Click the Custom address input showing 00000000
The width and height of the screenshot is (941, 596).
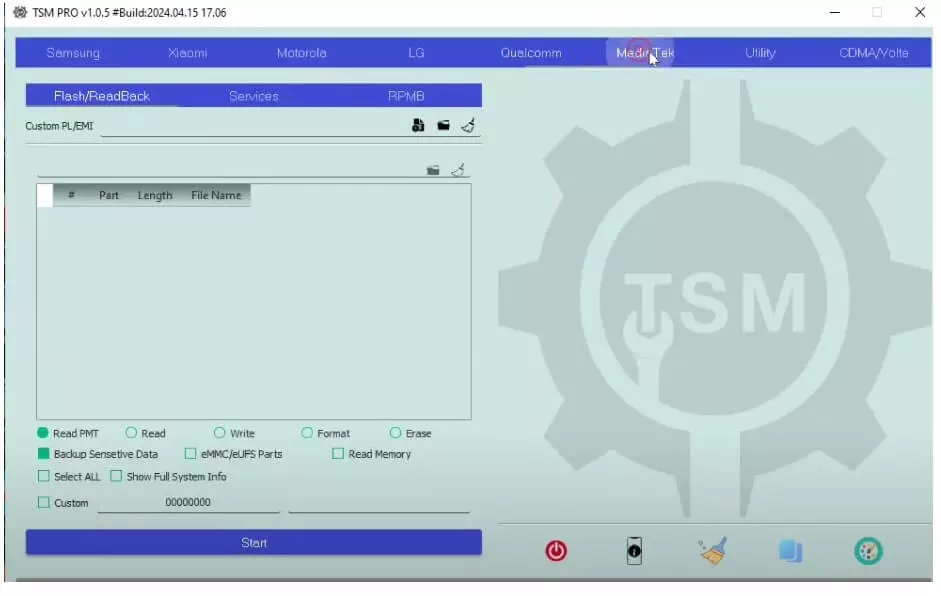tap(190, 503)
